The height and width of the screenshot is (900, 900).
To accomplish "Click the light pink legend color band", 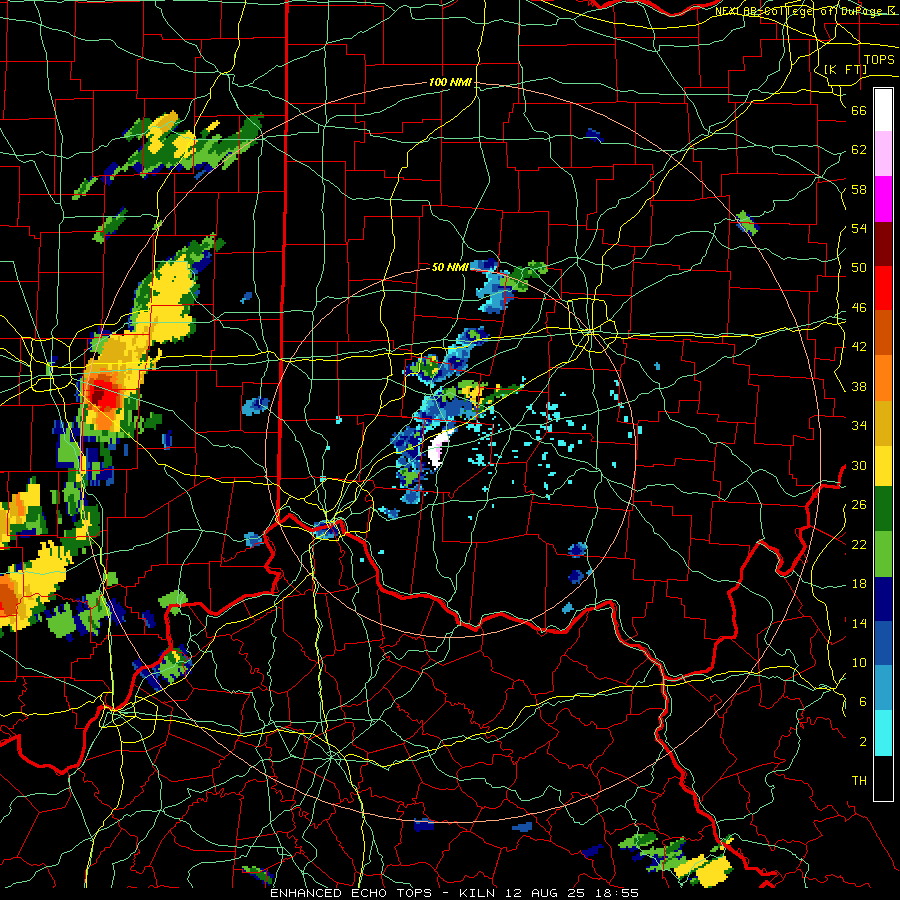I will coord(883,154).
